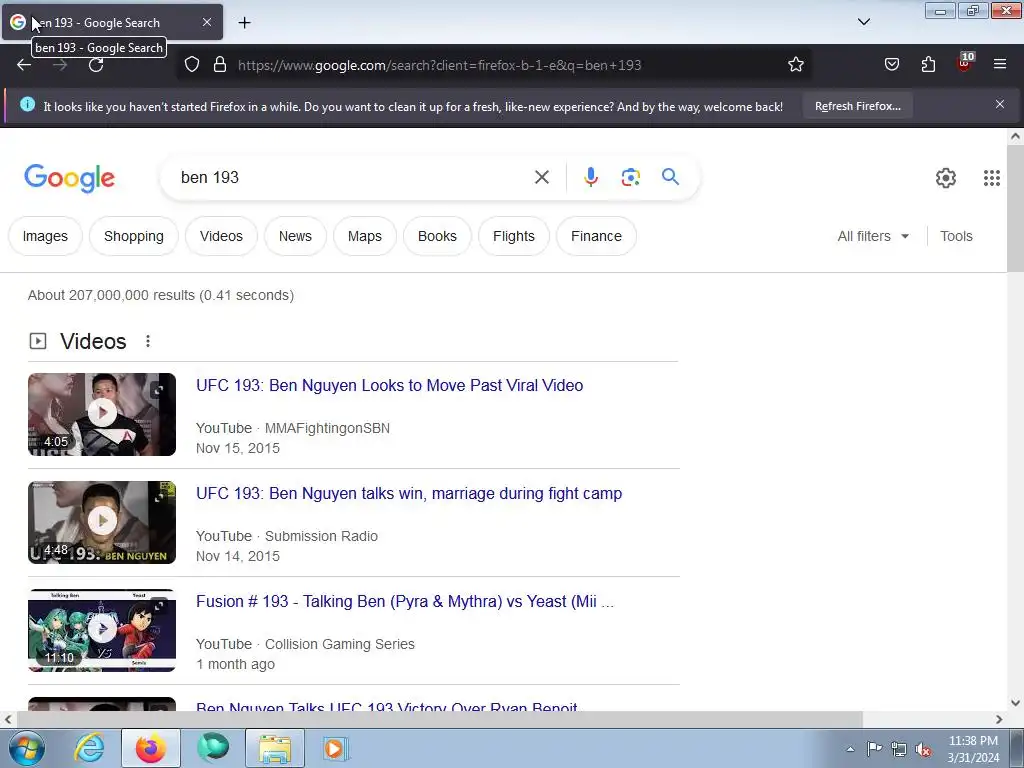Open the Firefox hamburger application menu
The height and width of the screenshot is (768, 1024).
coord(1000,64)
